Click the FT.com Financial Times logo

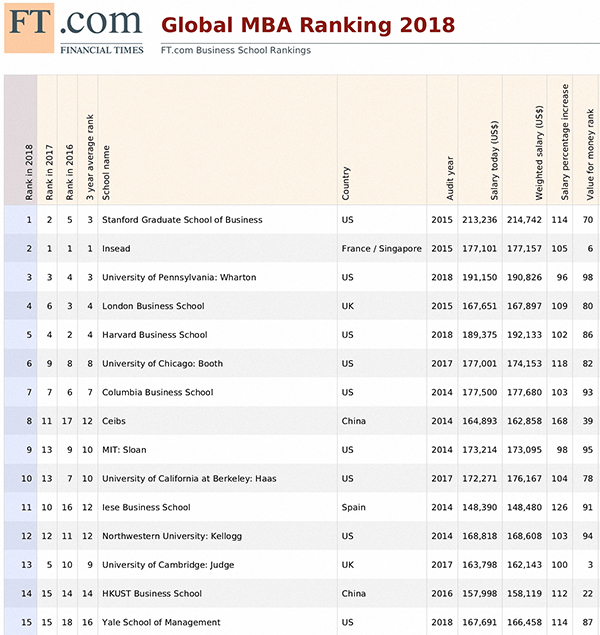[74, 30]
